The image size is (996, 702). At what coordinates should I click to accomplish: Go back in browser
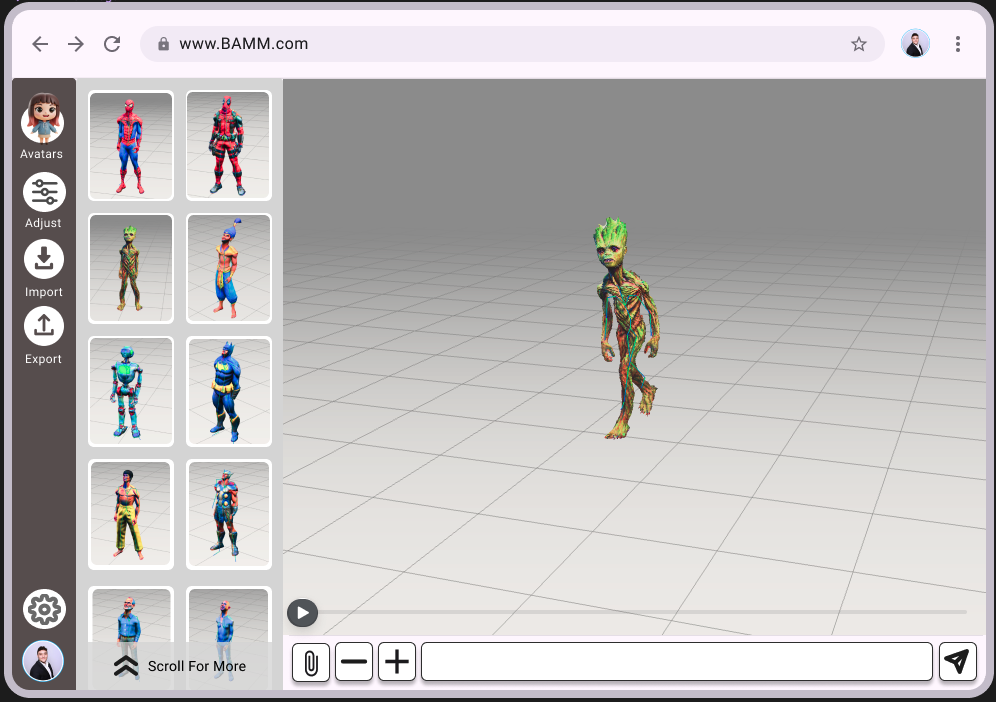pos(40,44)
